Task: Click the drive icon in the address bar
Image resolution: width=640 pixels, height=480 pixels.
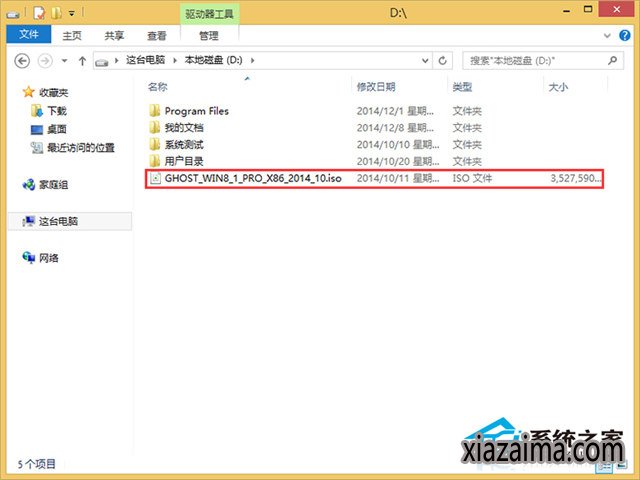Action: point(102,62)
